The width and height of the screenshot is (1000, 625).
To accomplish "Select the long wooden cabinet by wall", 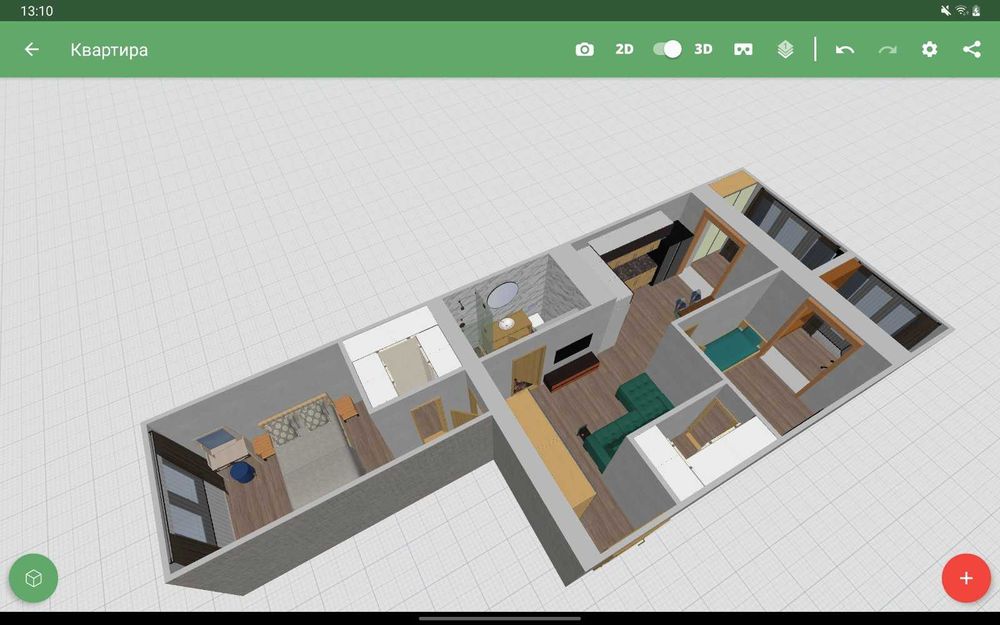I will coord(552,452).
